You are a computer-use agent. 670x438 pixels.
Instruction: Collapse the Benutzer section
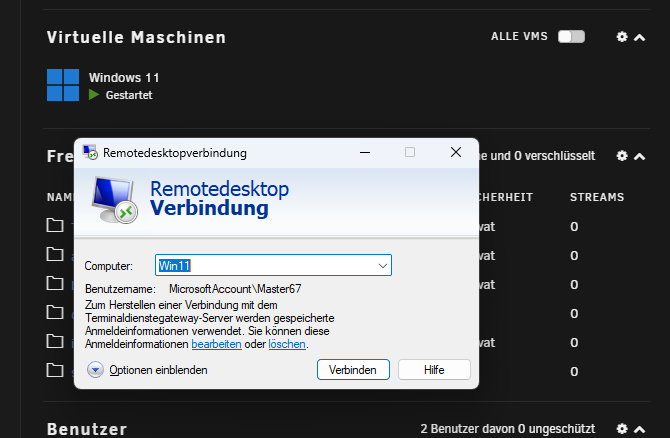tap(639, 429)
